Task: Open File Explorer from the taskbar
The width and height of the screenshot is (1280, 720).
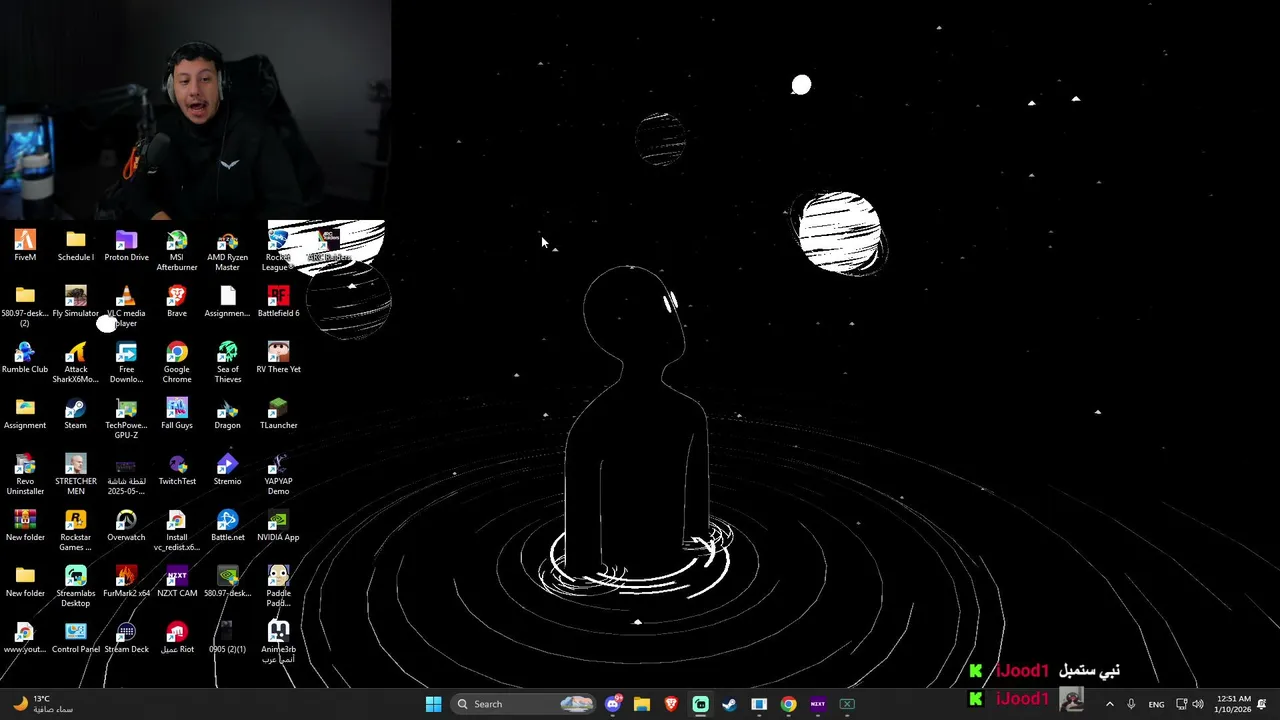Action: tap(642, 704)
